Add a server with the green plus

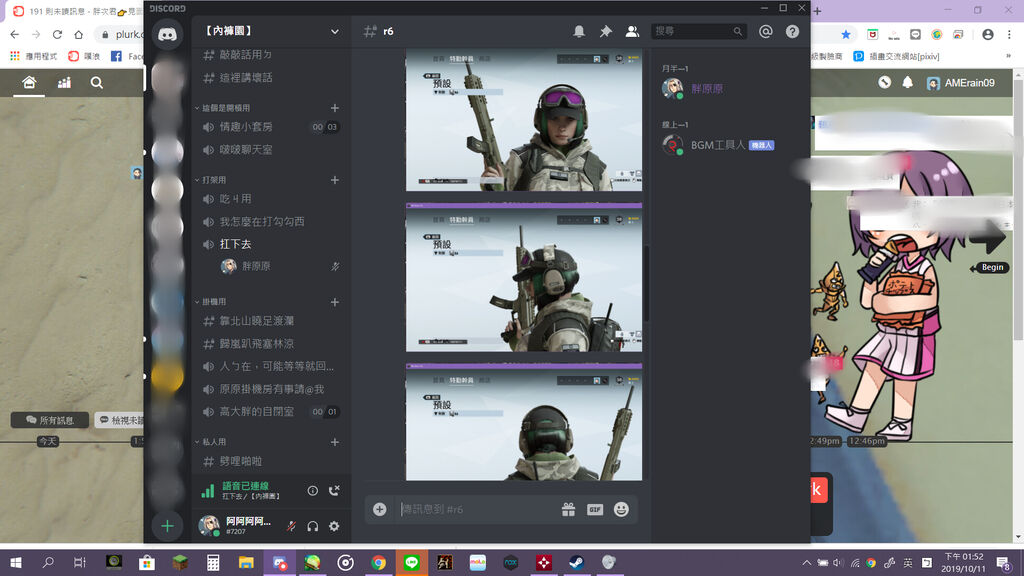click(x=167, y=526)
